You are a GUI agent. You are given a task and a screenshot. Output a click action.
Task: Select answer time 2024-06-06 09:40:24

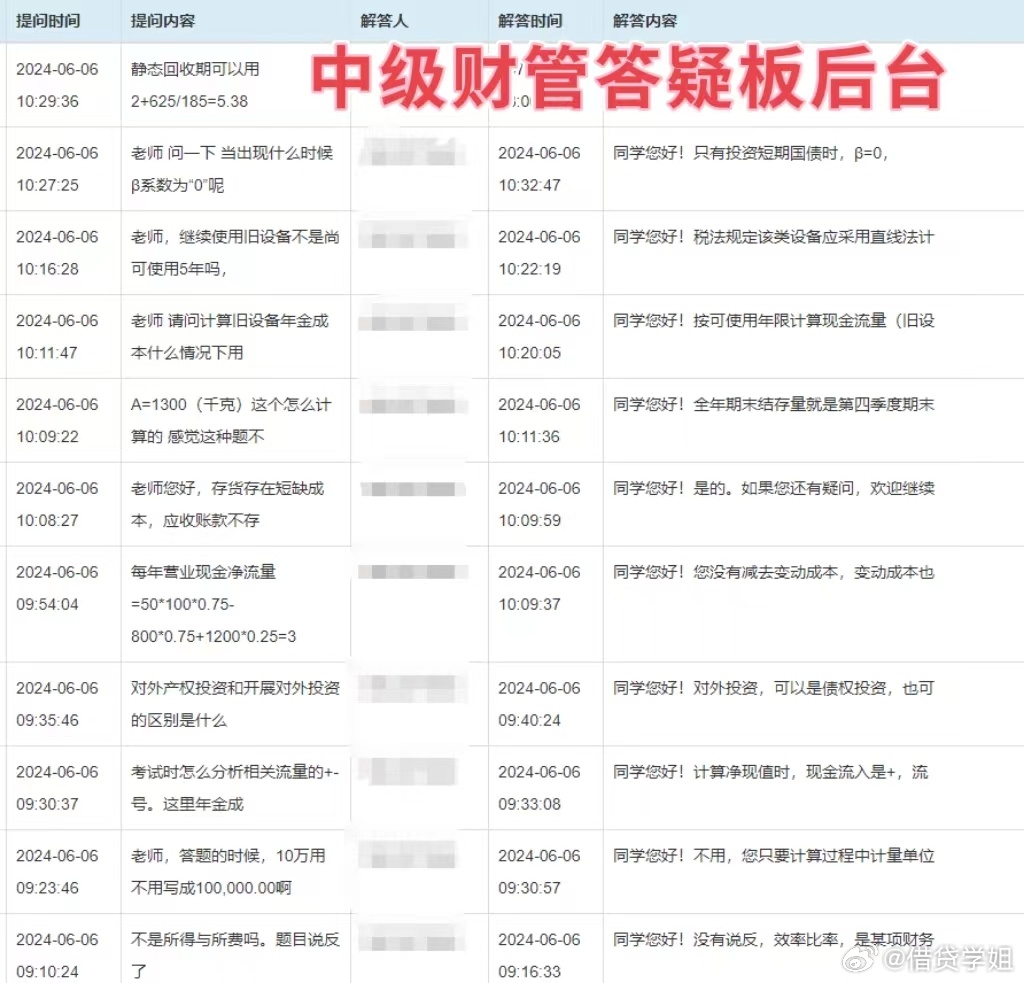[x=539, y=703]
